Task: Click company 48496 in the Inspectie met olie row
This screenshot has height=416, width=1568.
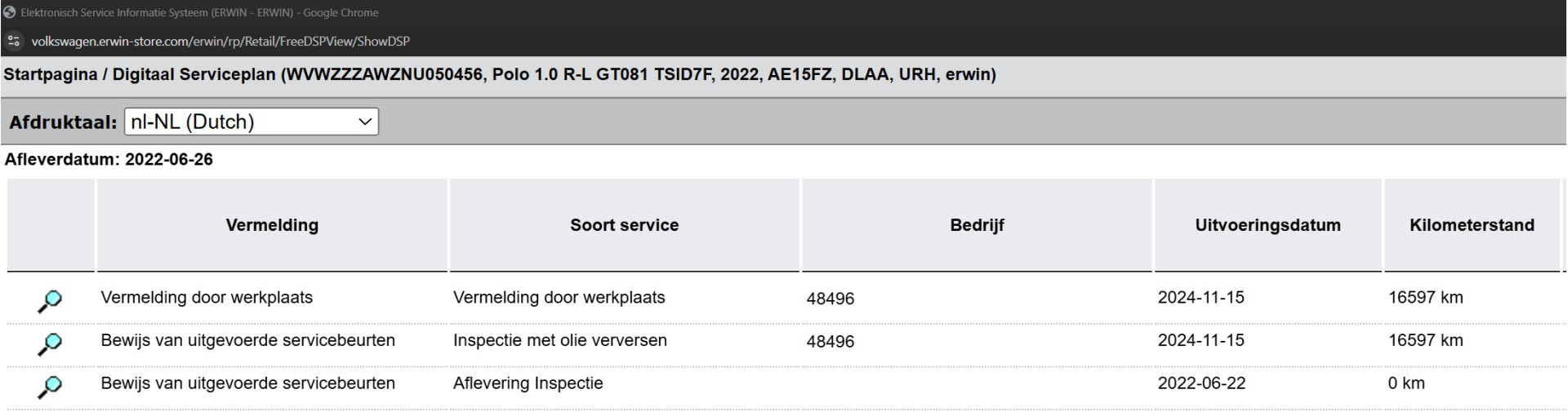Action: point(831,342)
